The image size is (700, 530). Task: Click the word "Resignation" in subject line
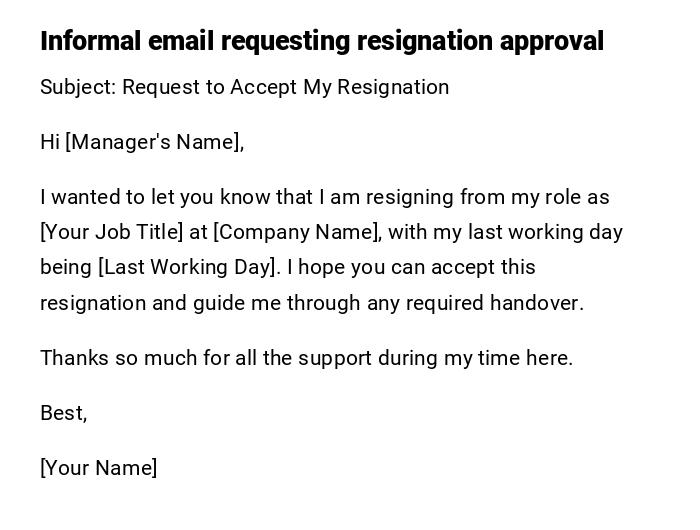(x=393, y=87)
